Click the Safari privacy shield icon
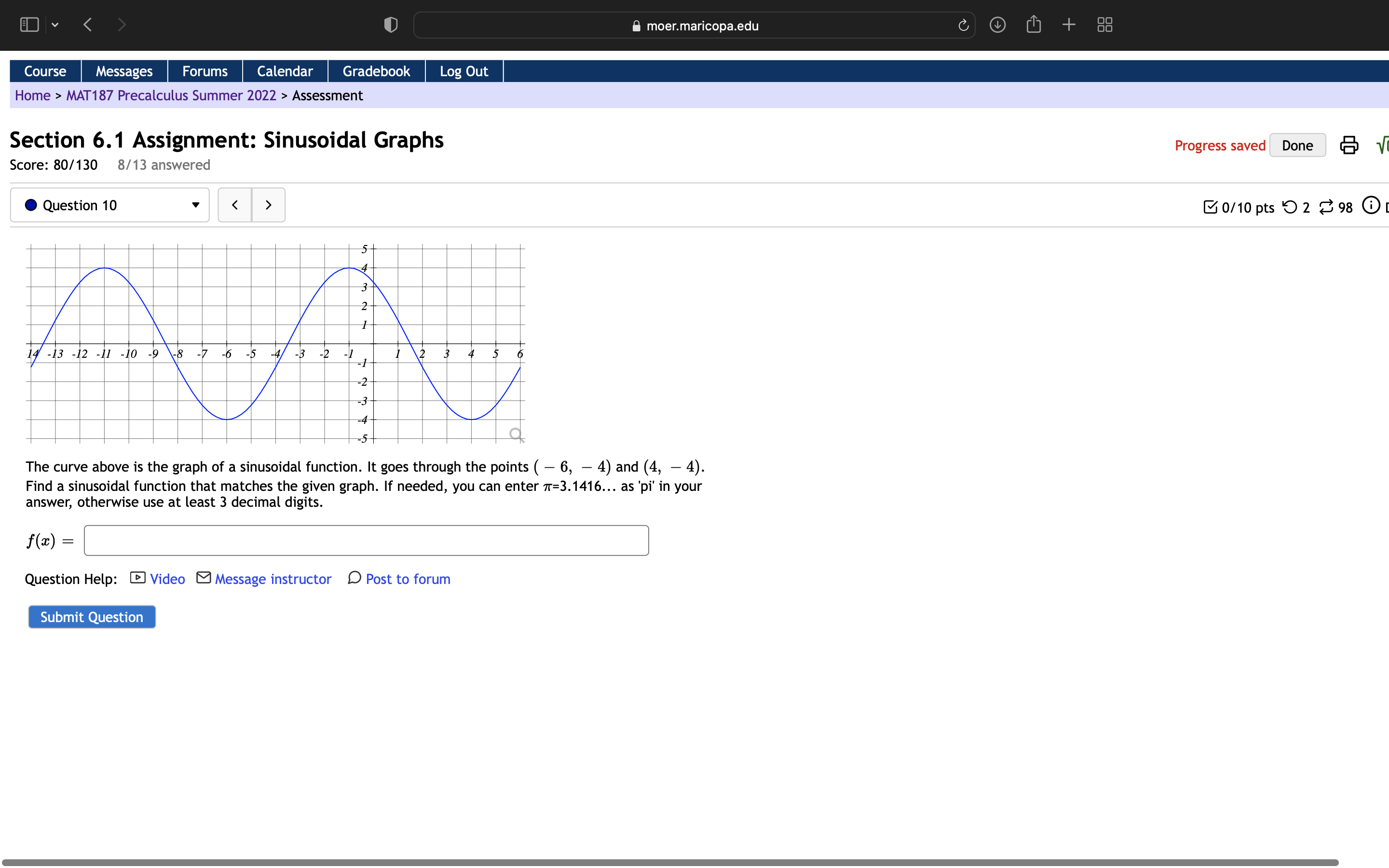Screen dimensions: 1389x868 (x=391, y=25)
